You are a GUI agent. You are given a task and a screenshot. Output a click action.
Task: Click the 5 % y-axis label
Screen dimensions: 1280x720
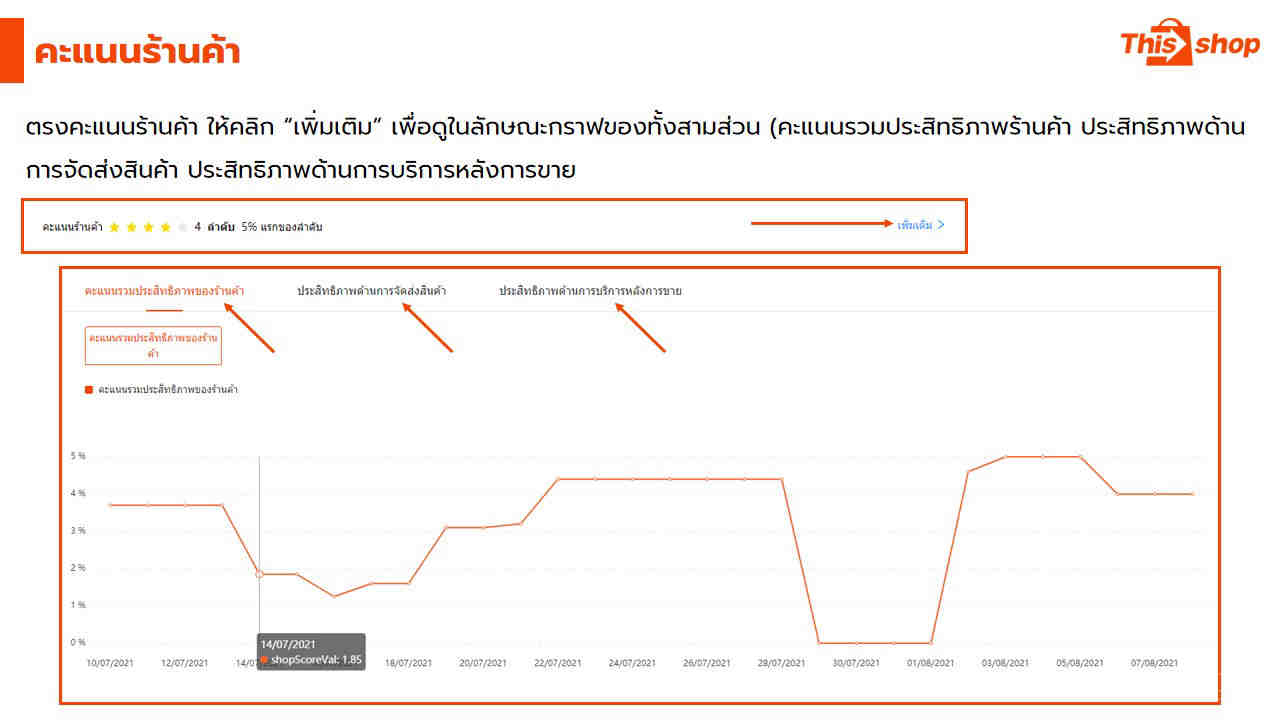point(77,456)
